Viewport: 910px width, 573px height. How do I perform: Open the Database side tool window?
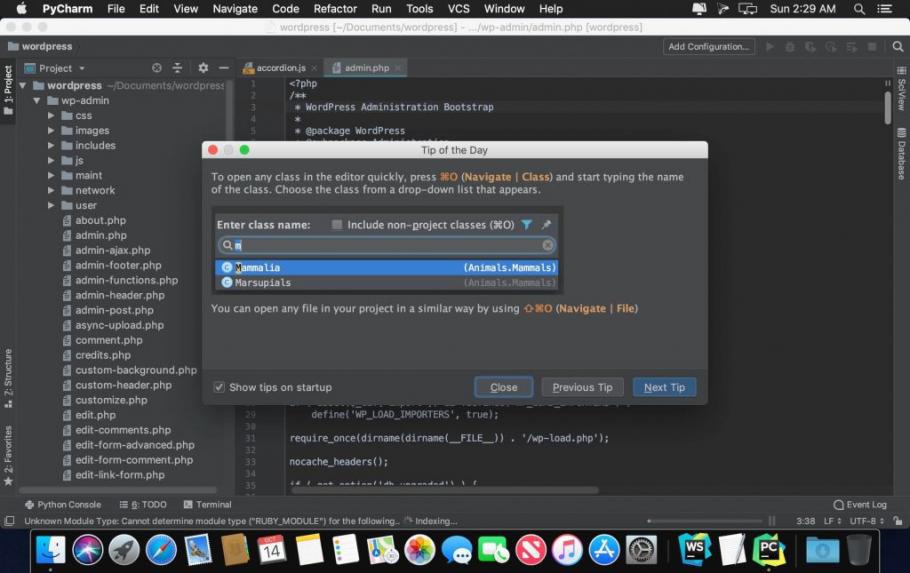pos(901,154)
